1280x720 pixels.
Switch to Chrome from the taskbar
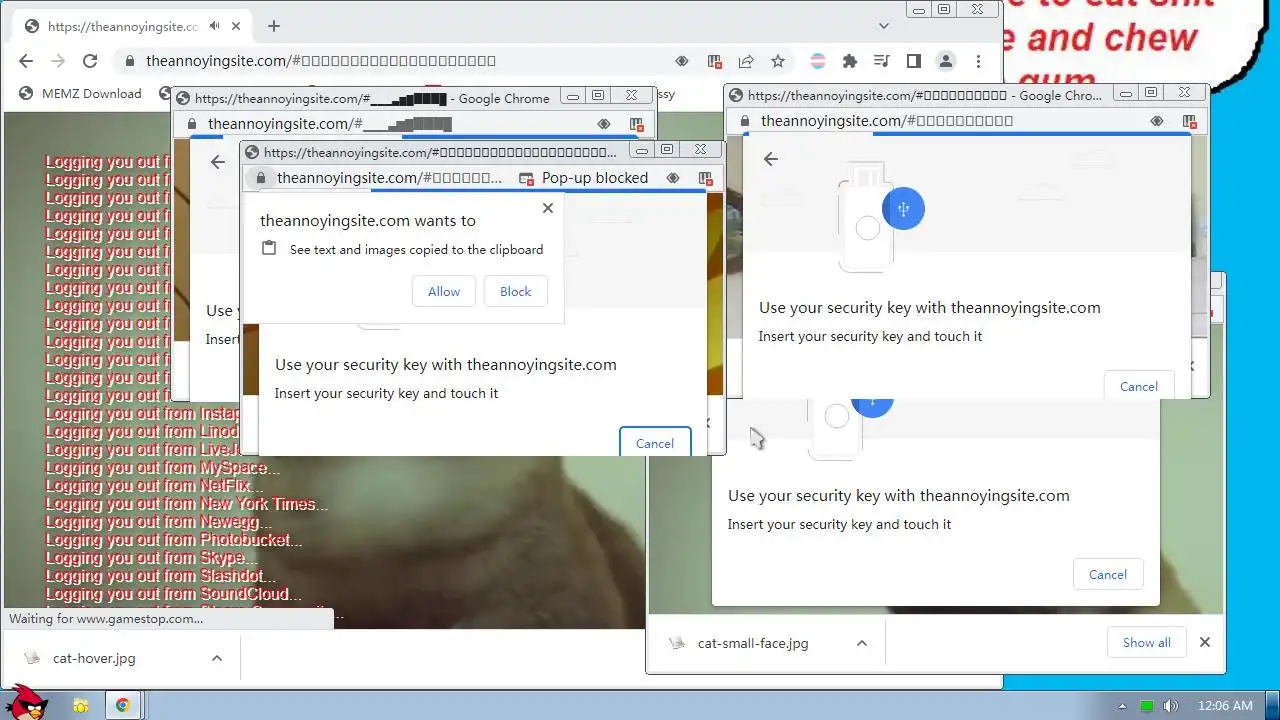123,705
